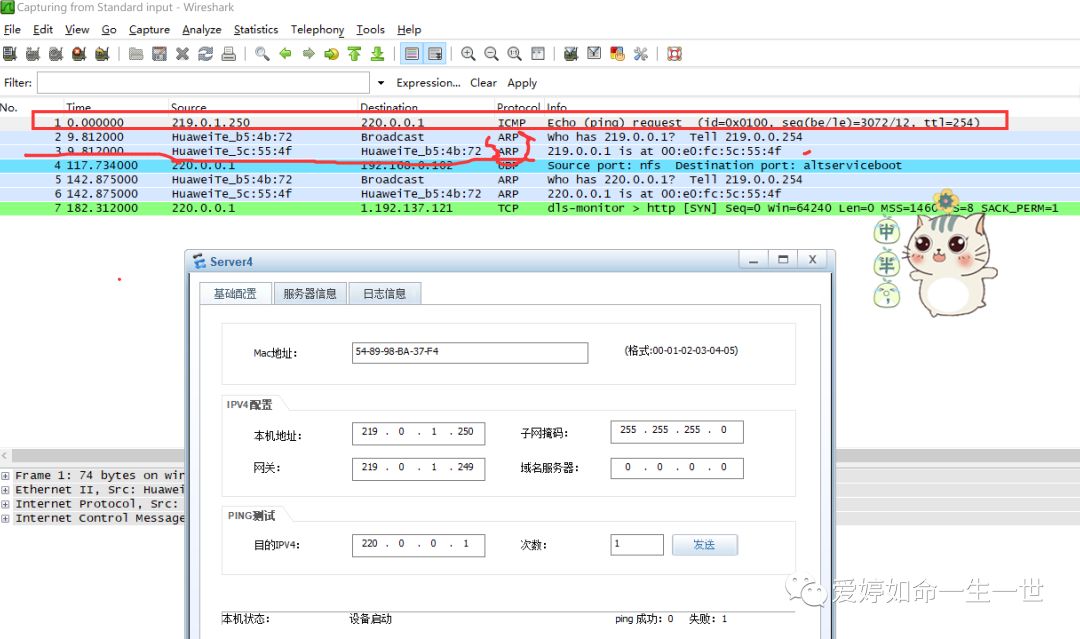Start a new live capture icon
The height and width of the screenshot is (639, 1080).
pos(56,54)
